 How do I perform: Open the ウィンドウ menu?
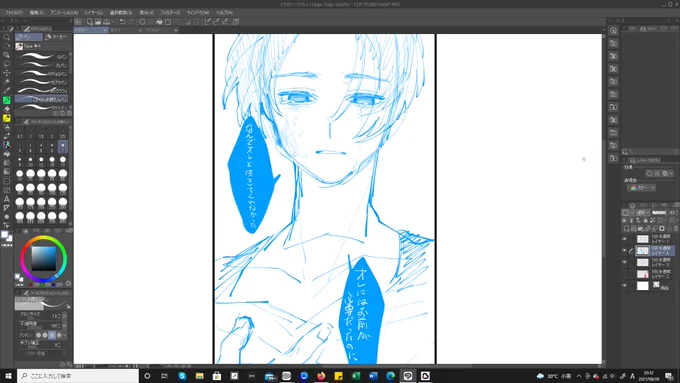pos(198,13)
